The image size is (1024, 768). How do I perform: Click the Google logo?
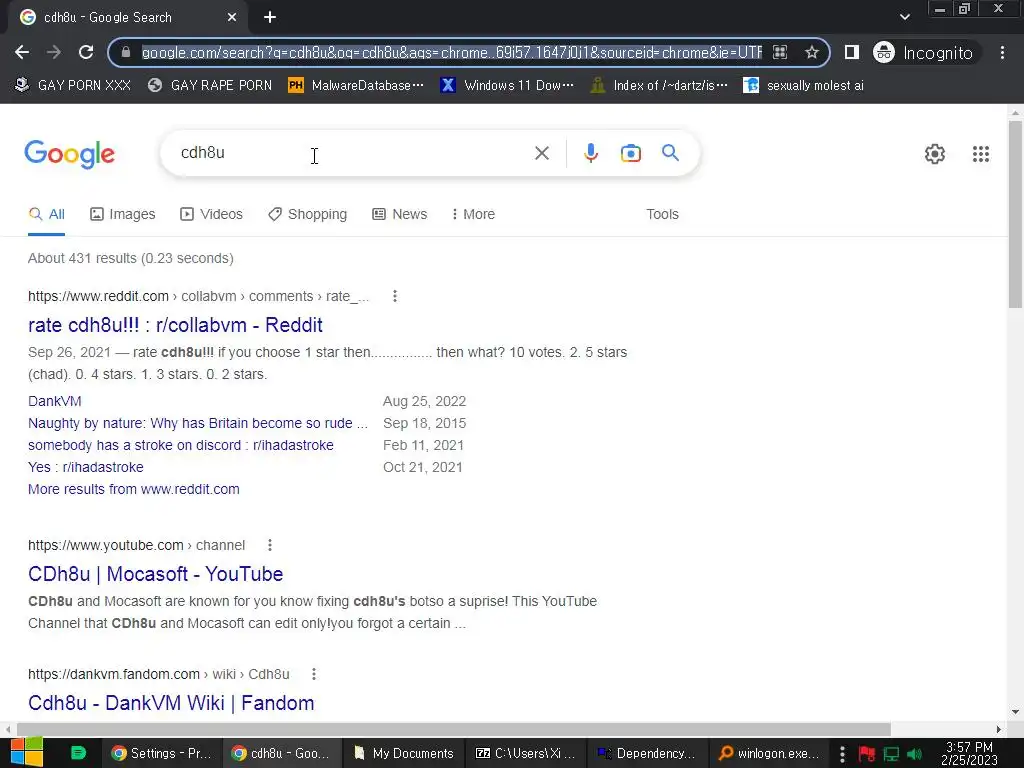pos(69,155)
